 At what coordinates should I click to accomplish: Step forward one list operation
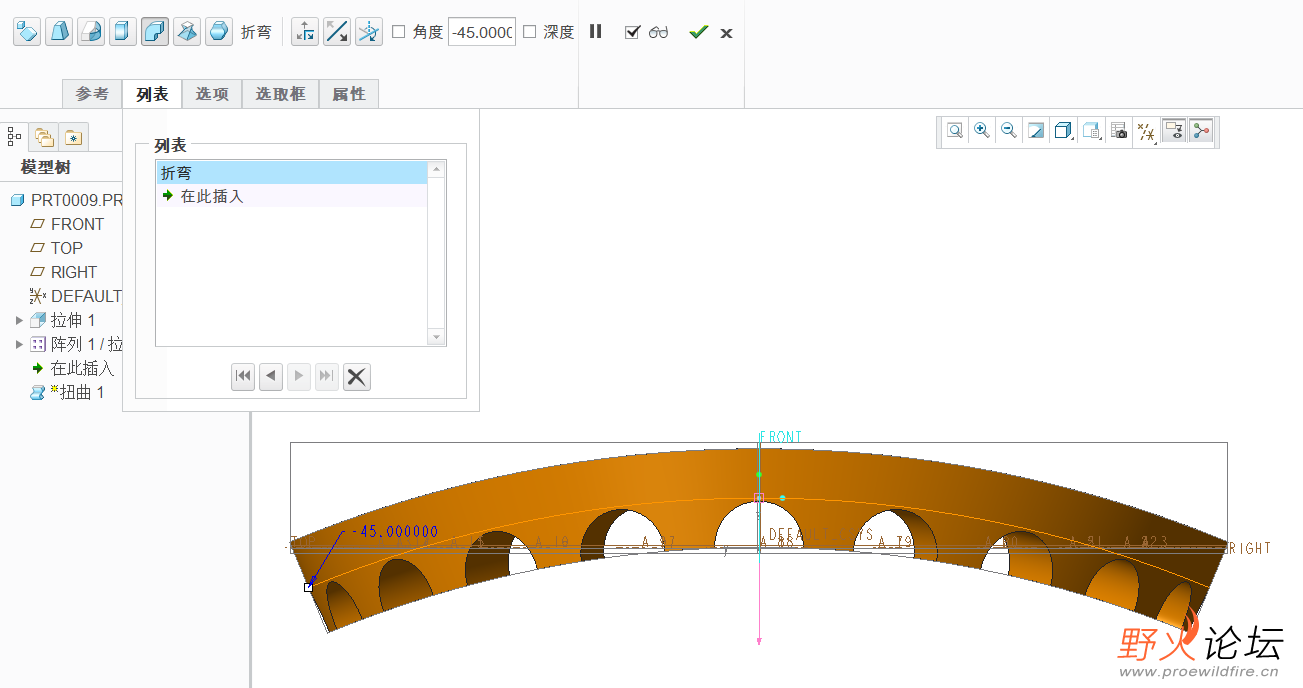pos(299,377)
